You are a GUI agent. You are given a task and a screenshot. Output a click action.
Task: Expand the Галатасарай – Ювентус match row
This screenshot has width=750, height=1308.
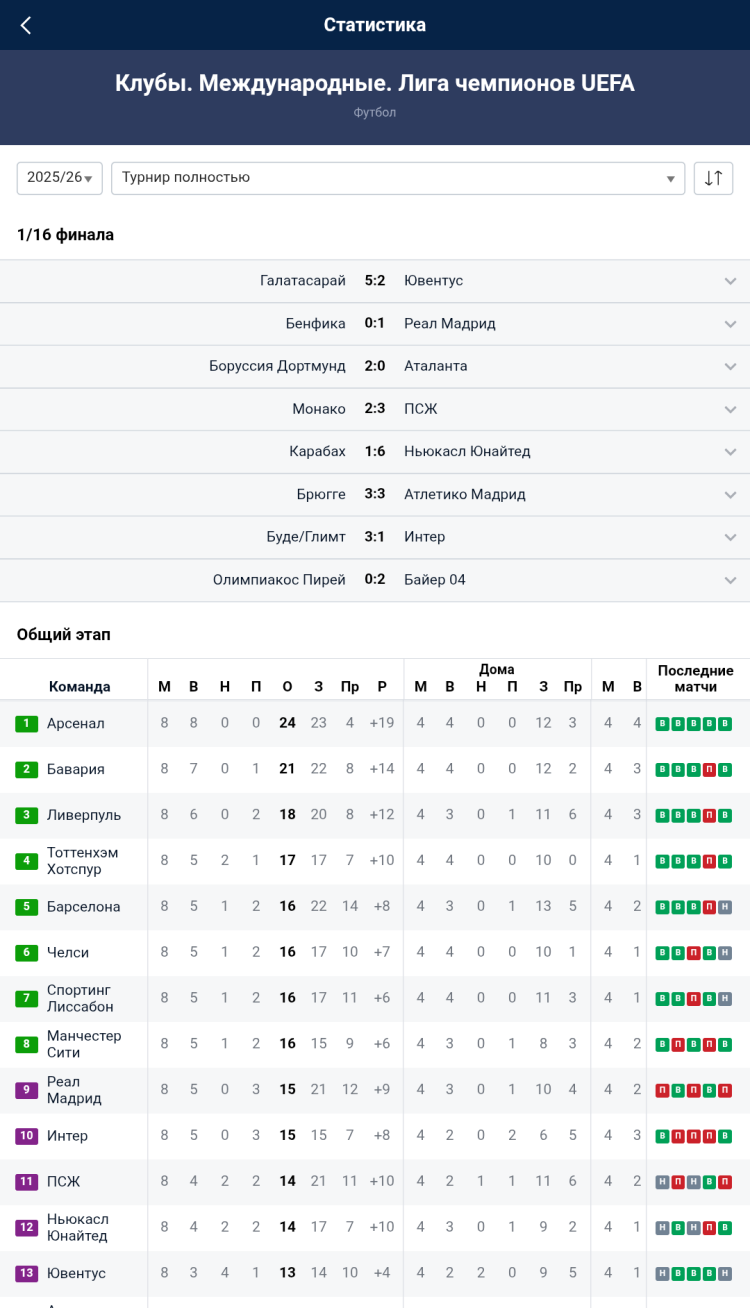(x=730, y=281)
